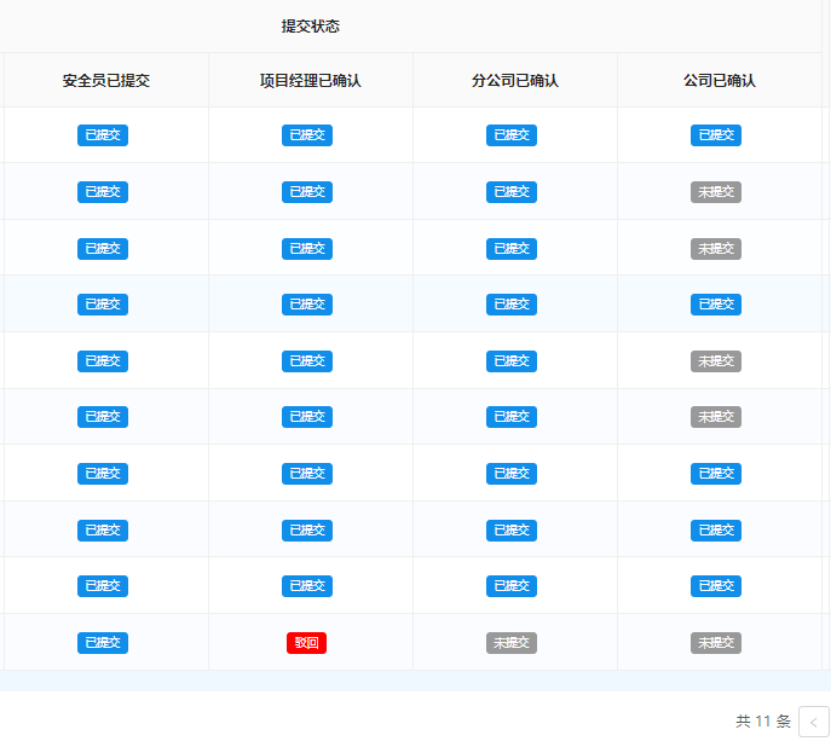Click first row's 已提交 badge under 分公司已确认
Viewport: 831px width, 748px height.
coord(511,135)
